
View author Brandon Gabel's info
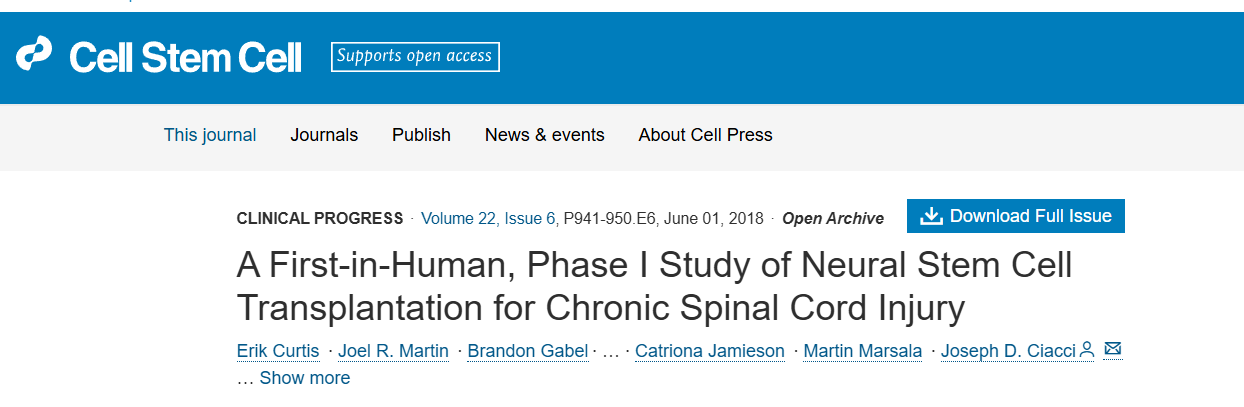pos(529,351)
